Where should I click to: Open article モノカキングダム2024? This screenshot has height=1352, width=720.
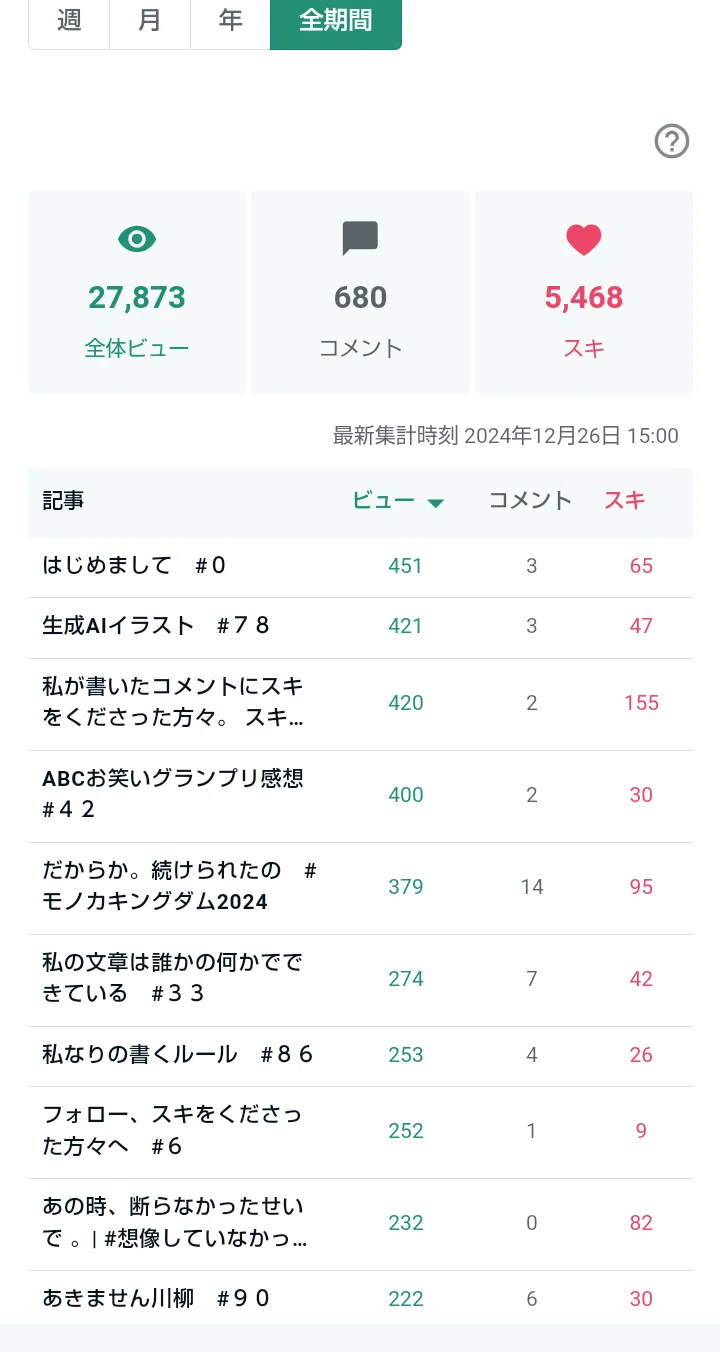pos(360,887)
